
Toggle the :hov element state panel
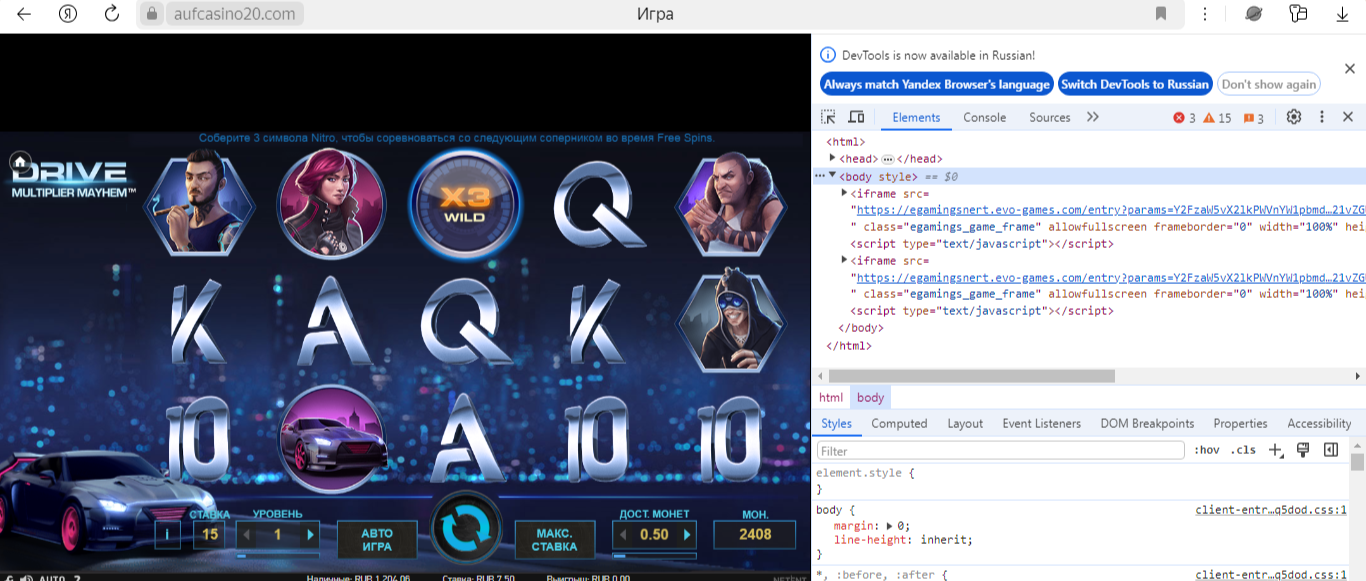point(1207,451)
